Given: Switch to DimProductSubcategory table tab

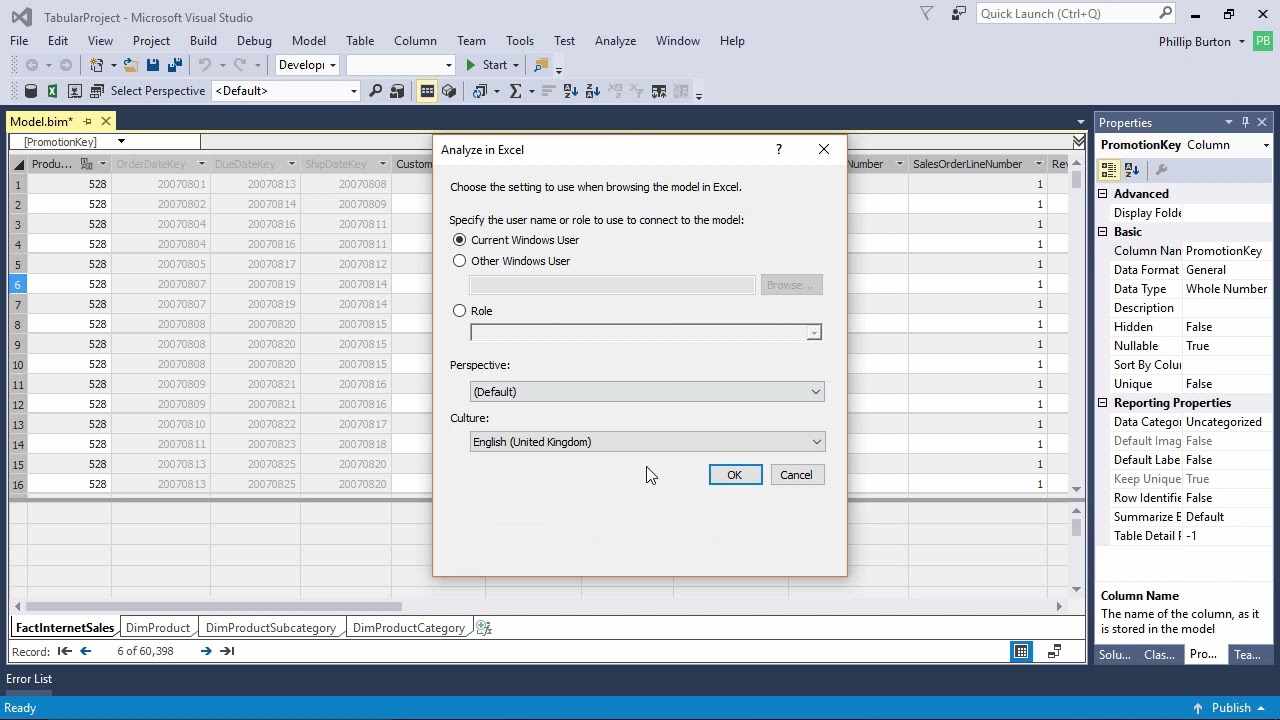Looking at the screenshot, I should tap(270, 628).
